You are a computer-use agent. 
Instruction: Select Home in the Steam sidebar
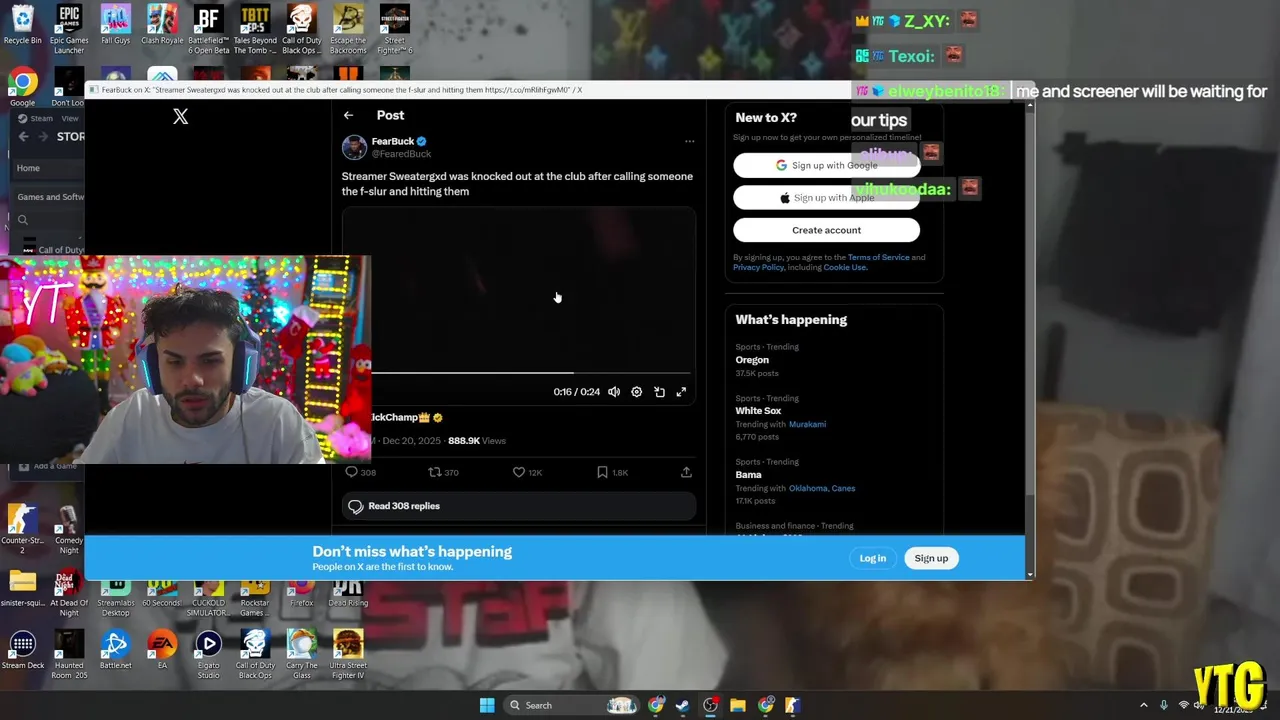click(28, 168)
